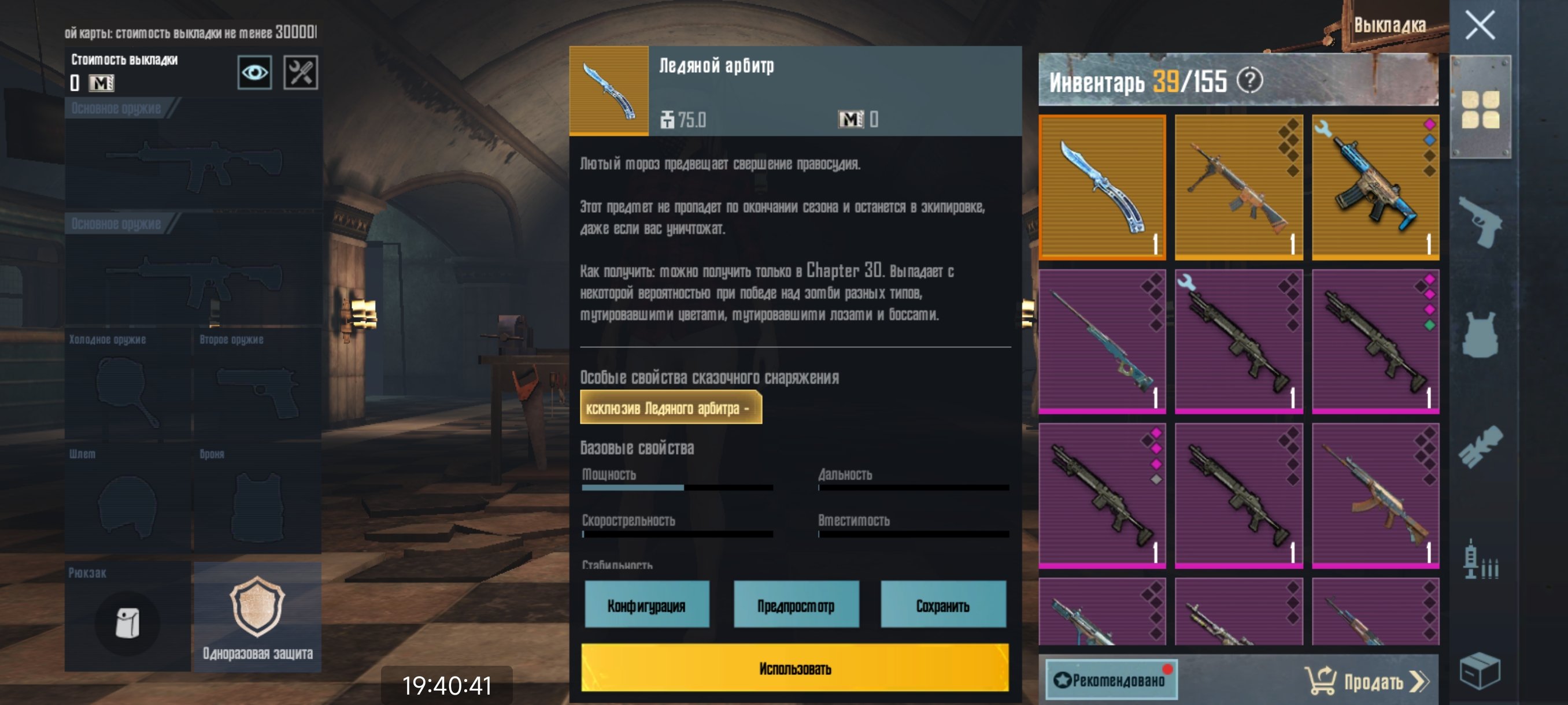Screen dimensions: 1568x705
Task: Filter inventory by armor vest icon
Action: coord(1480,335)
